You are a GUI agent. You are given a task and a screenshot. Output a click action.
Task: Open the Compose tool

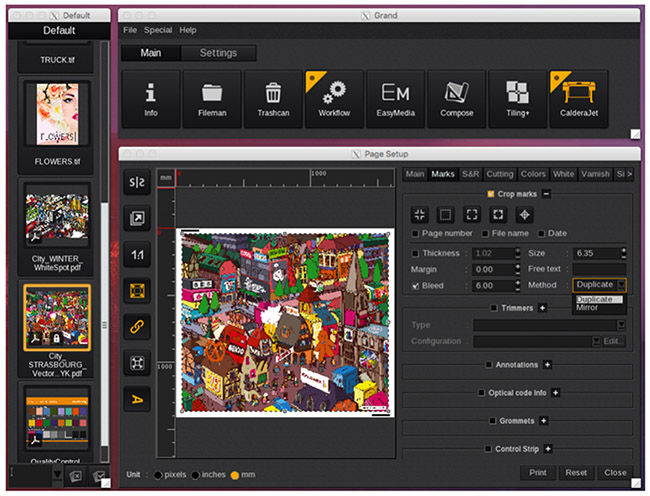pyautogui.click(x=456, y=99)
